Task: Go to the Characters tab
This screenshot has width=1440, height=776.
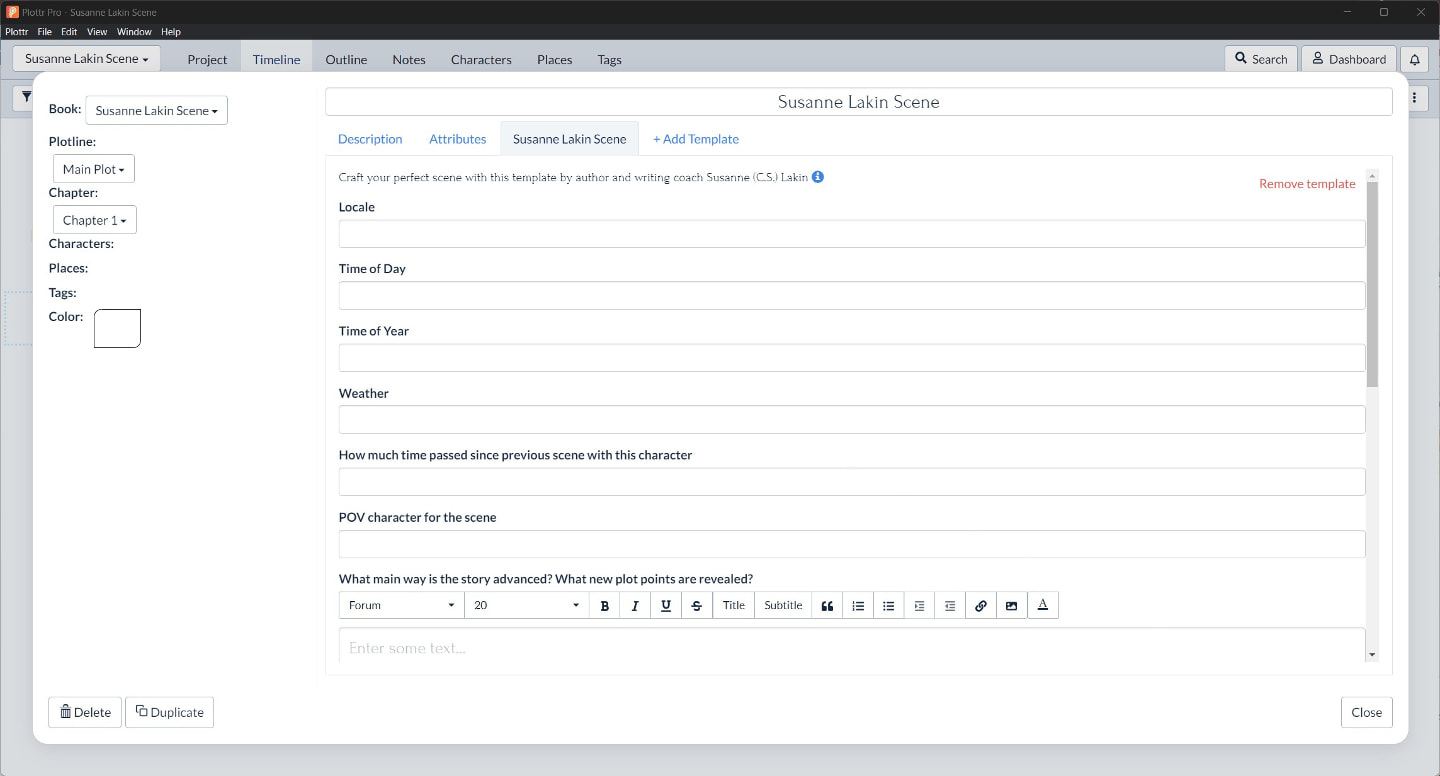Action: [481, 59]
